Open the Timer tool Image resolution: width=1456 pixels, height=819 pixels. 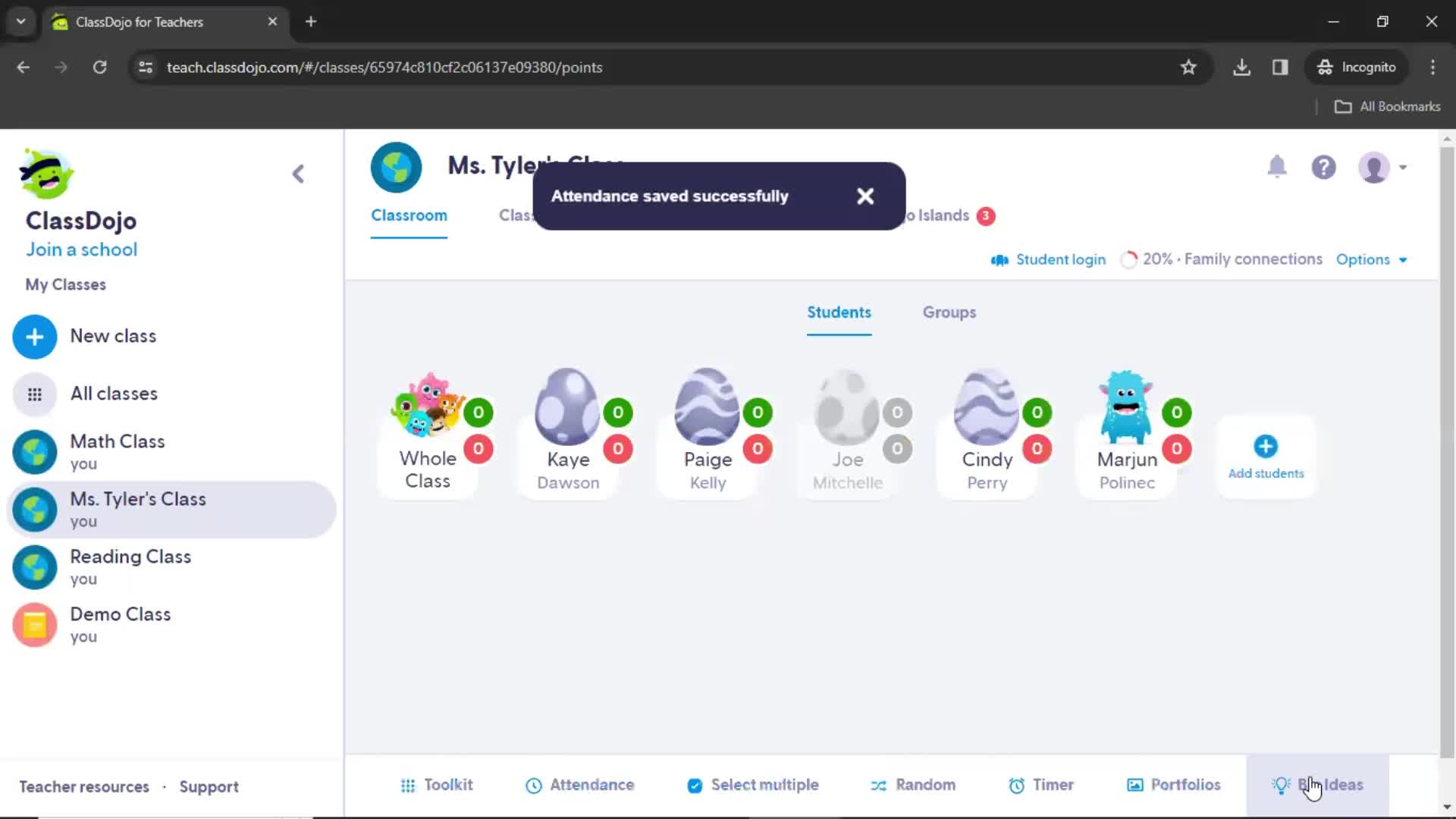(x=1041, y=784)
